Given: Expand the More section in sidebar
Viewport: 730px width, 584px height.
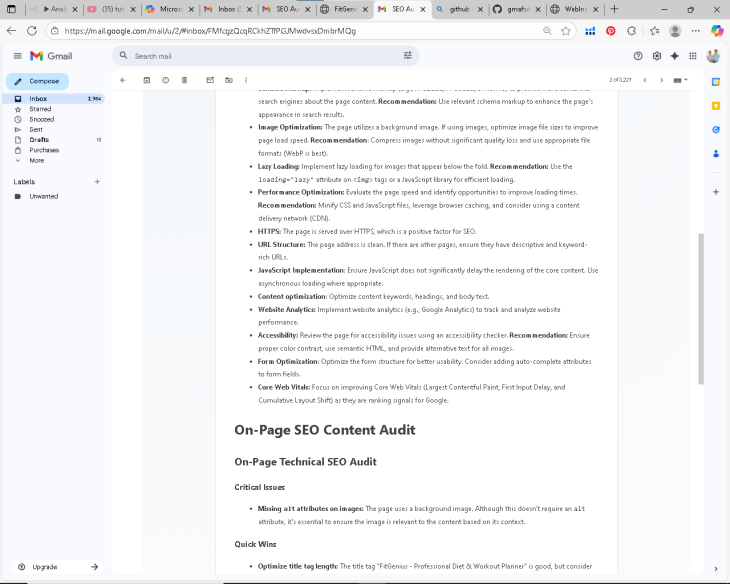Looking at the screenshot, I should [x=37, y=160].
